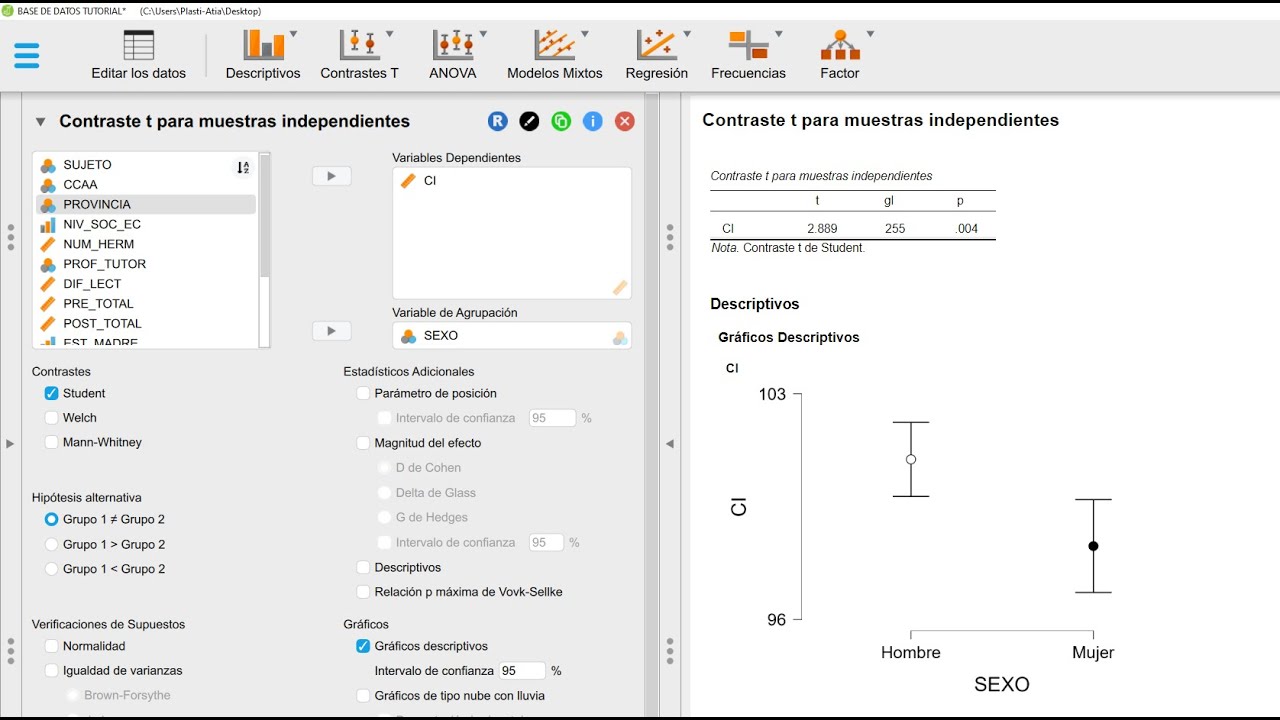Screen dimensions: 1280x720
Task: Select the NIV_SOC_EC variable
Action: coord(145,224)
